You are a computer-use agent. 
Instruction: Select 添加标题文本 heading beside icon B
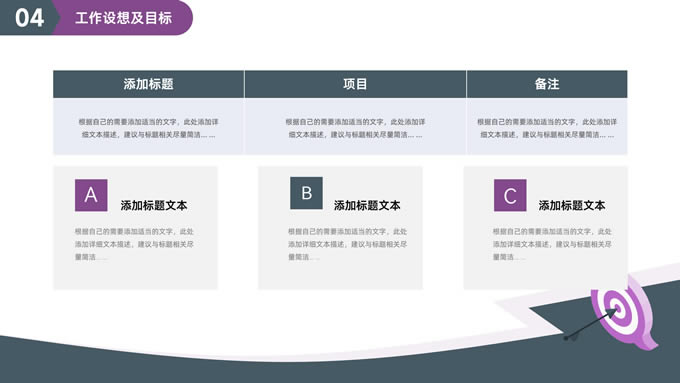pyautogui.click(x=367, y=206)
